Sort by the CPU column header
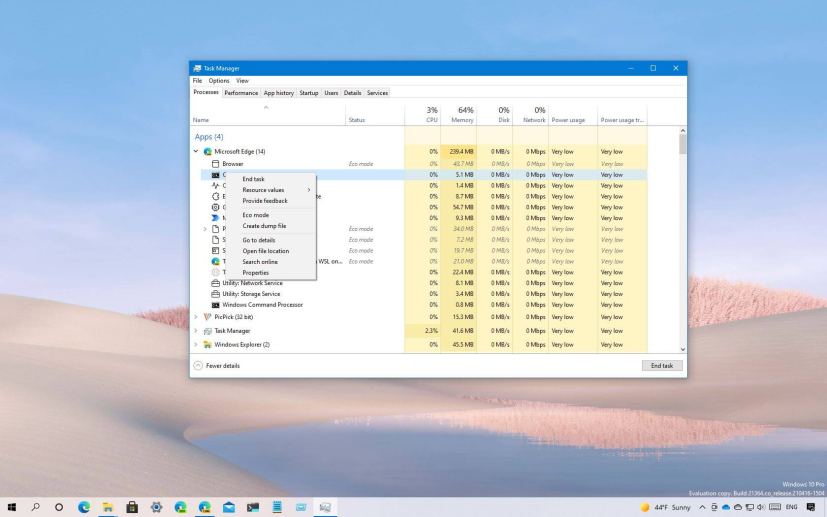 tap(422, 114)
